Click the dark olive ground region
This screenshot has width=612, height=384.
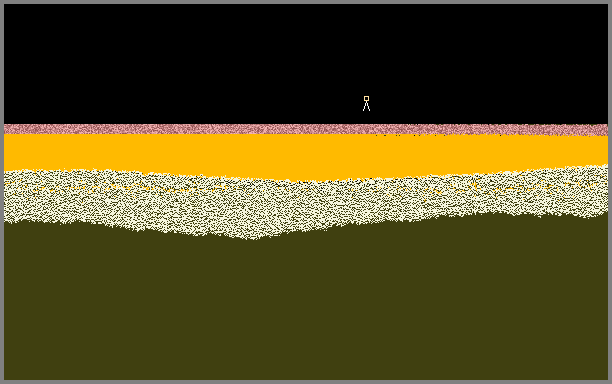[306, 304]
